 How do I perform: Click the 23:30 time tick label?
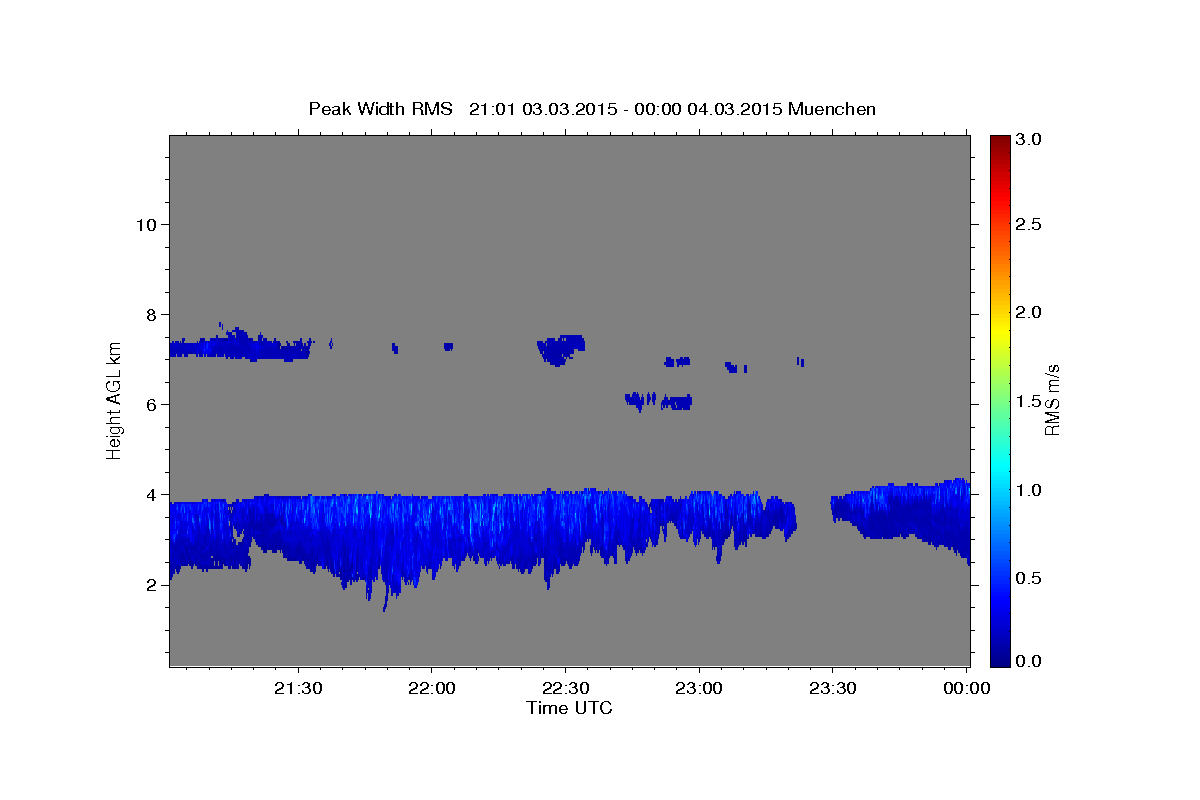point(832,688)
